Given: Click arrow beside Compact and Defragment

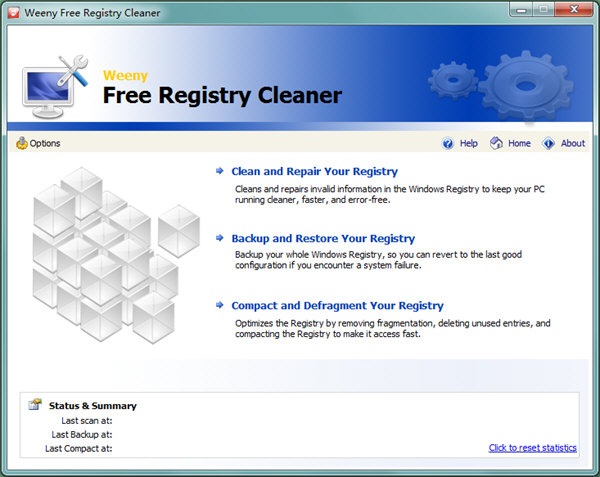Looking at the screenshot, I should tap(220, 305).
